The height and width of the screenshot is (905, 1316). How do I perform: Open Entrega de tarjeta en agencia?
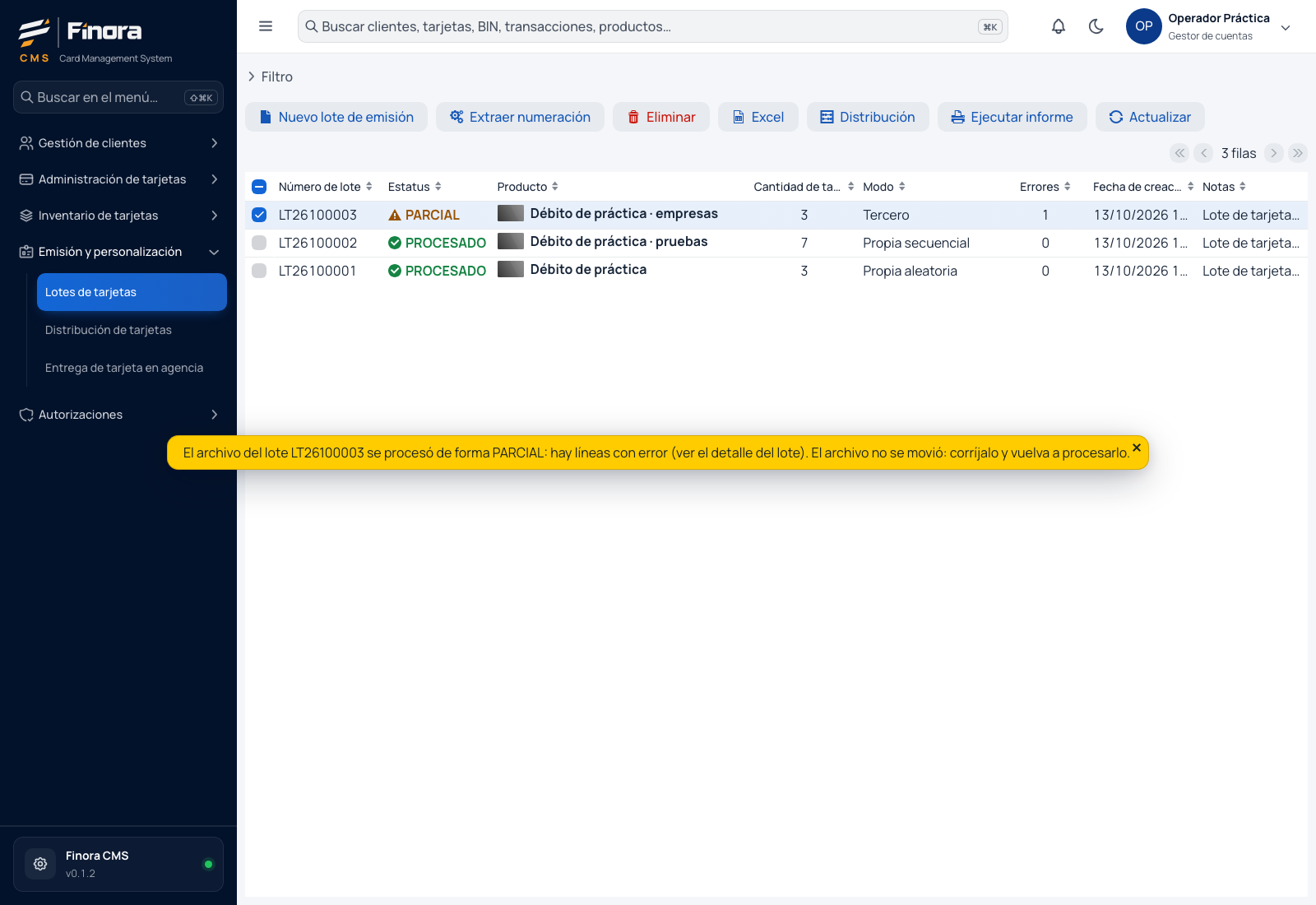pos(132,368)
